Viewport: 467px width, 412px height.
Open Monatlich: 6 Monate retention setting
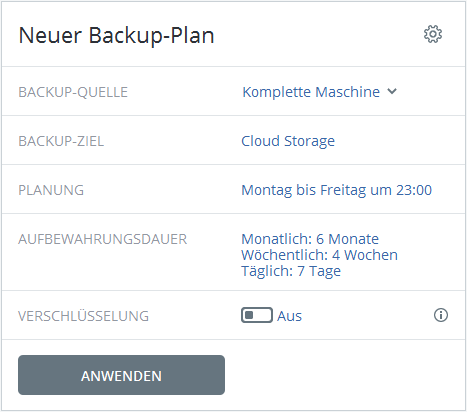(x=310, y=239)
